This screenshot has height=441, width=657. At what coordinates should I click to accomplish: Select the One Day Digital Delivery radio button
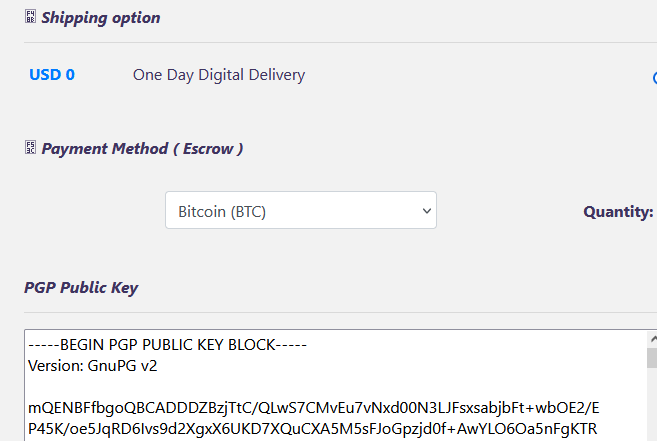[653, 76]
